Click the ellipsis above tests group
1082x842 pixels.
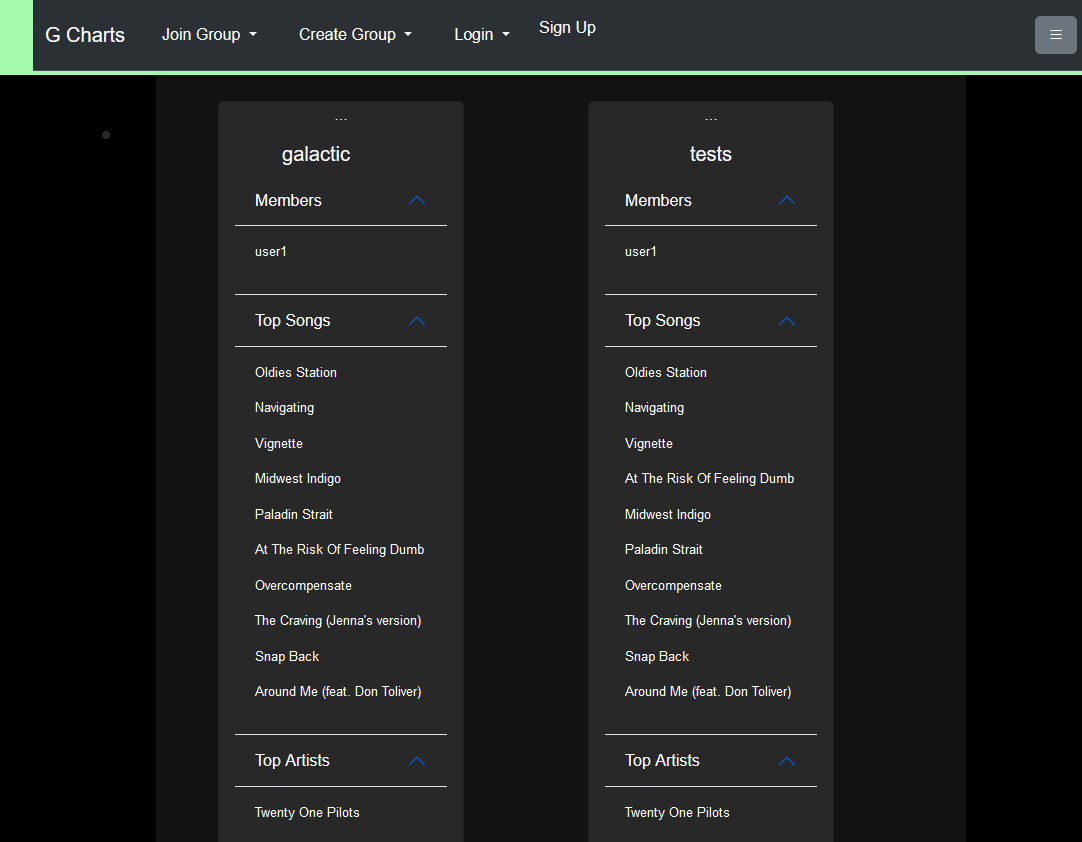click(x=711, y=119)
